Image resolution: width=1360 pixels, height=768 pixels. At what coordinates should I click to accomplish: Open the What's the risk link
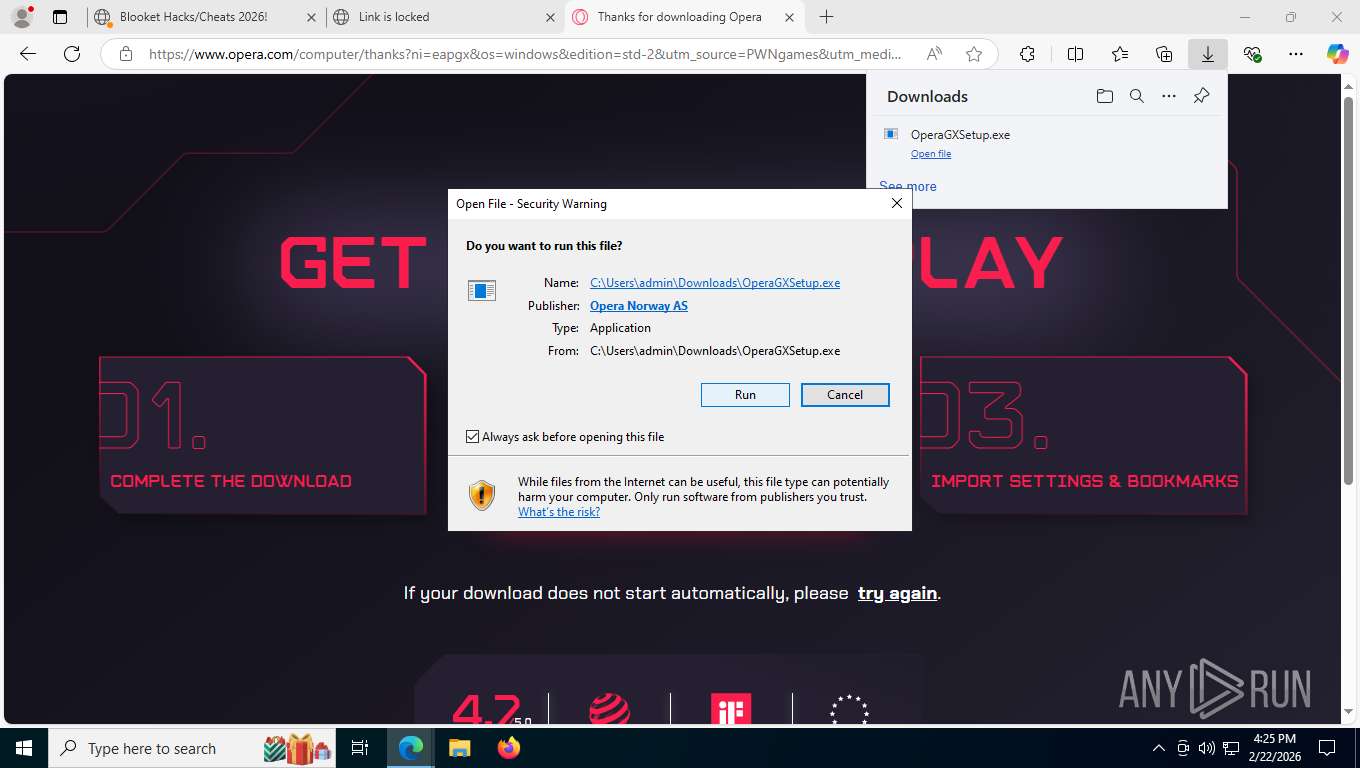559,512
